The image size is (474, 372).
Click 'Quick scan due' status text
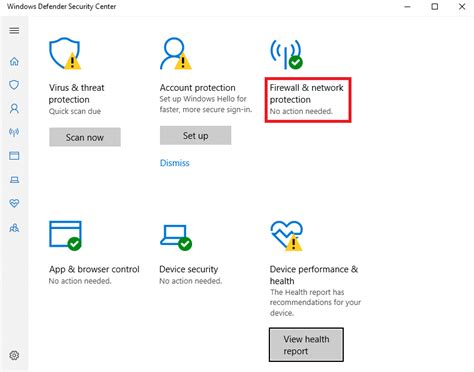point(75,111)
